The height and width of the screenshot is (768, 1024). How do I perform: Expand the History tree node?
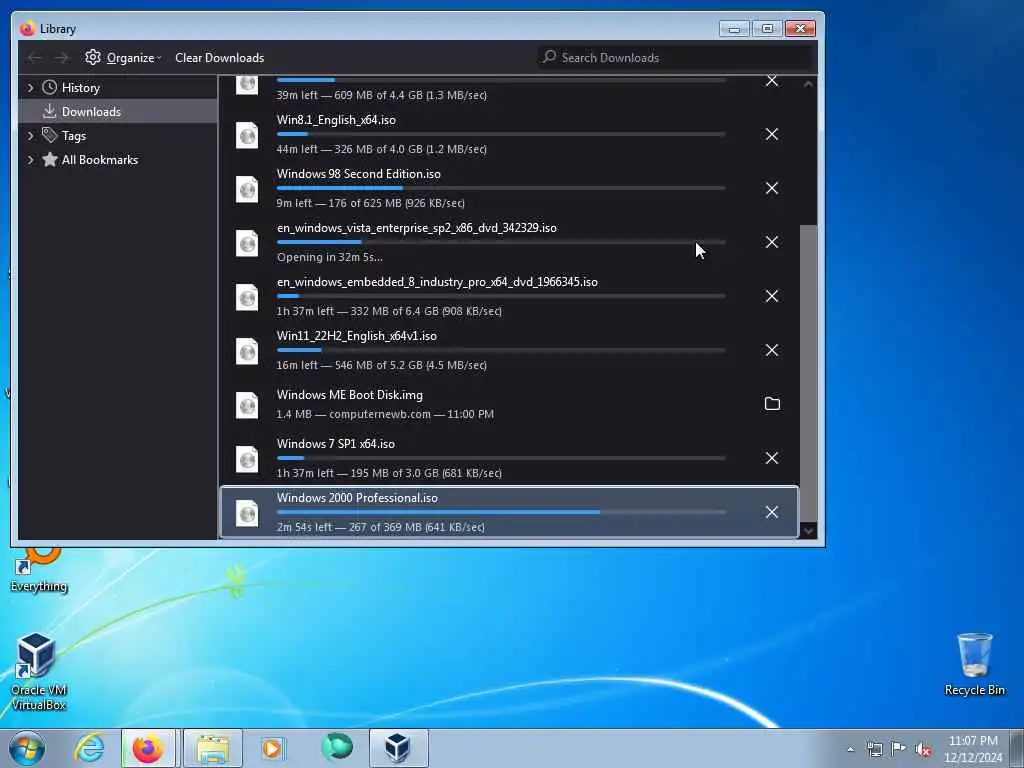coord(30,88)
